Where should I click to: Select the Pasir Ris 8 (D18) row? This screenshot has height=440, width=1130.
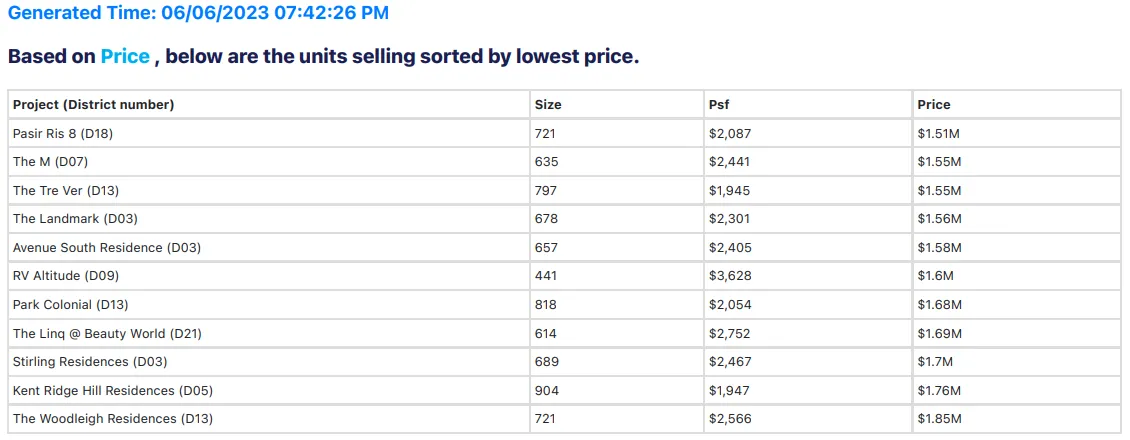[x=60, y=134]
